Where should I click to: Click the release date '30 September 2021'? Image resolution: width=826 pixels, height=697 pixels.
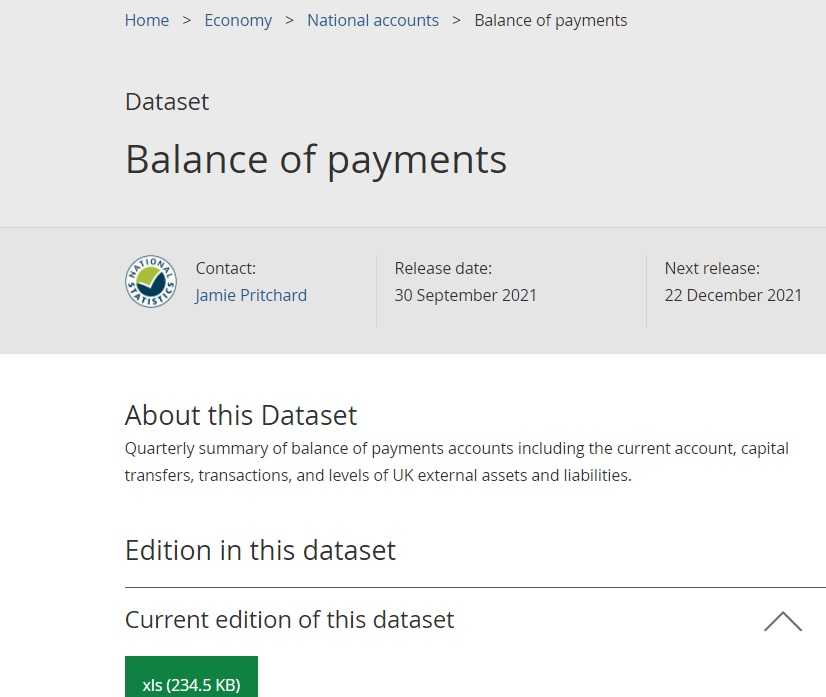coord(466,295)
